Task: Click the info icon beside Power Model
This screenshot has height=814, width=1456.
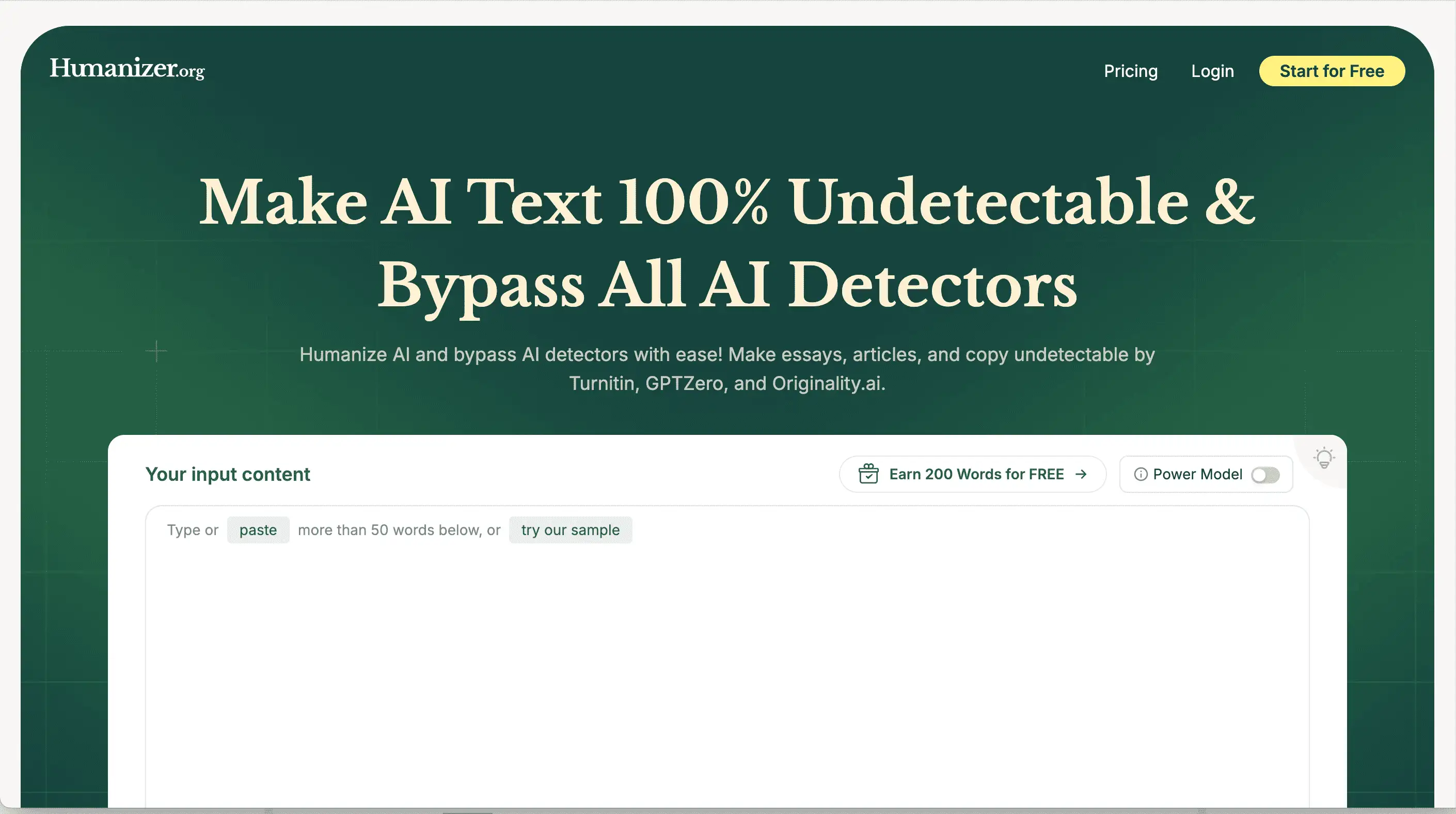Action: click(1141, 474)
